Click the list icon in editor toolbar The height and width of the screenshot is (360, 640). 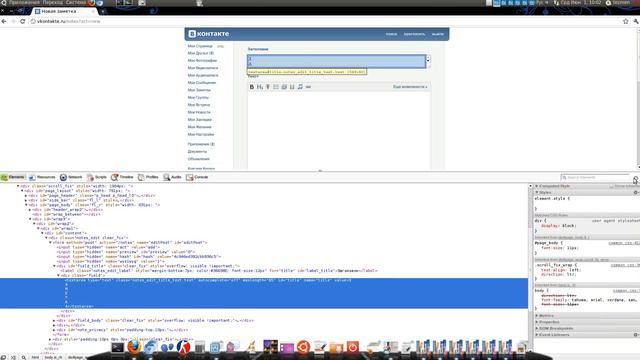(276, 87)
